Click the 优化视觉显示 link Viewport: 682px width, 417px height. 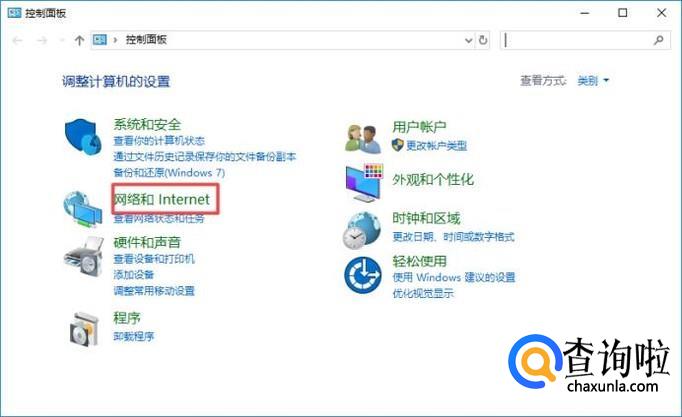point(423,293)
